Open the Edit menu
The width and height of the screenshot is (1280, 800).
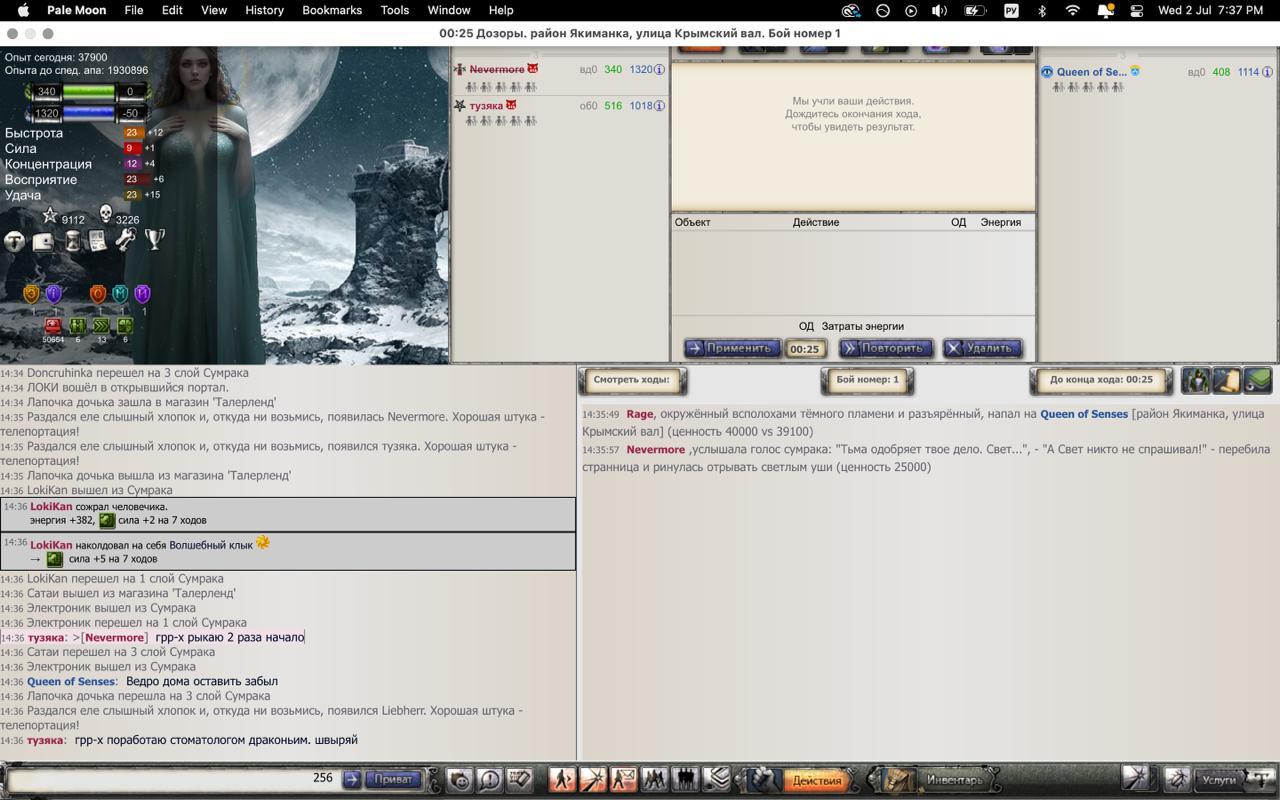(172, 10)
